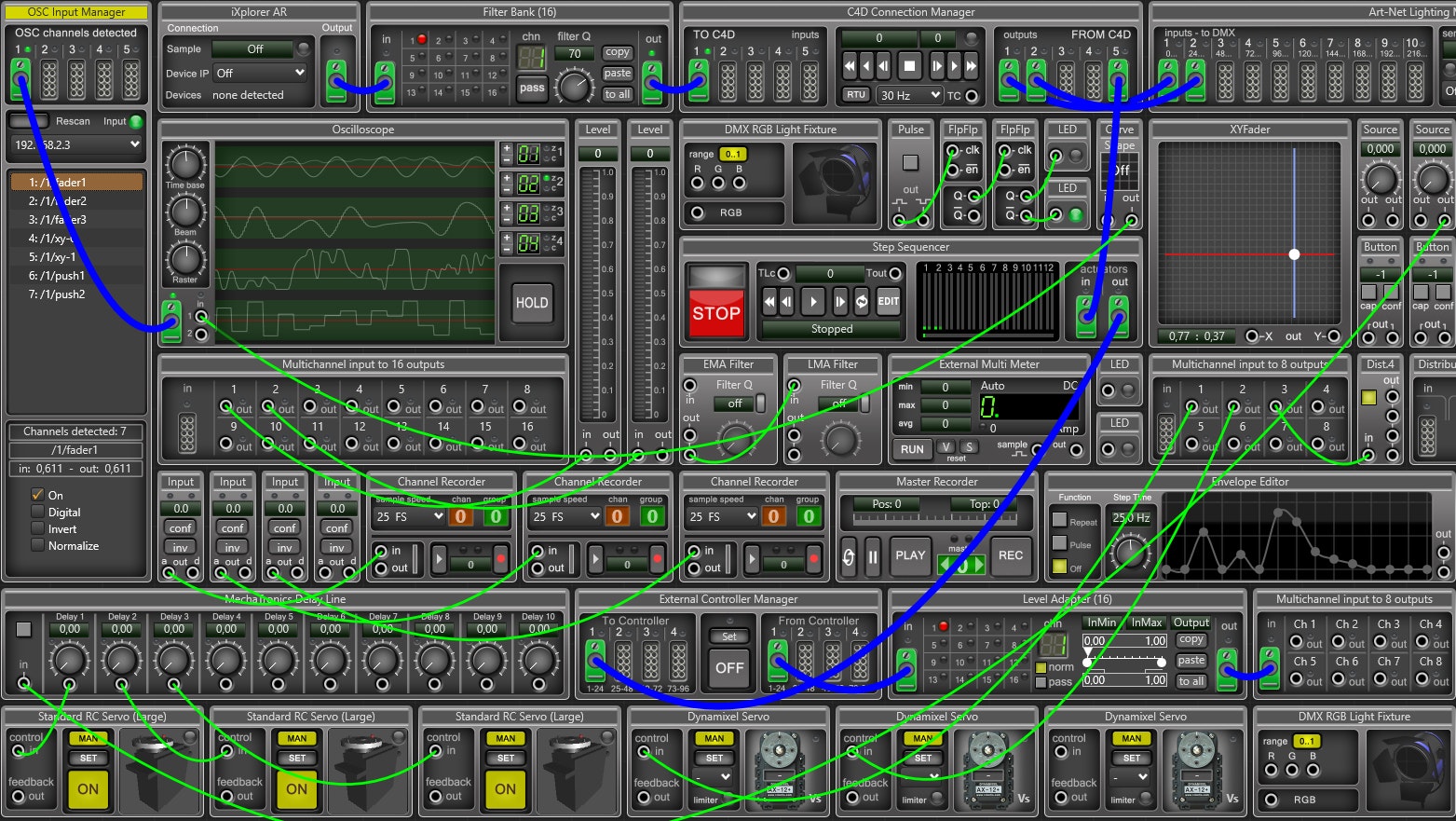Click the FROM C4D output 5 connector
This screenshot has height=821, width=1456.
[1118, 80]
